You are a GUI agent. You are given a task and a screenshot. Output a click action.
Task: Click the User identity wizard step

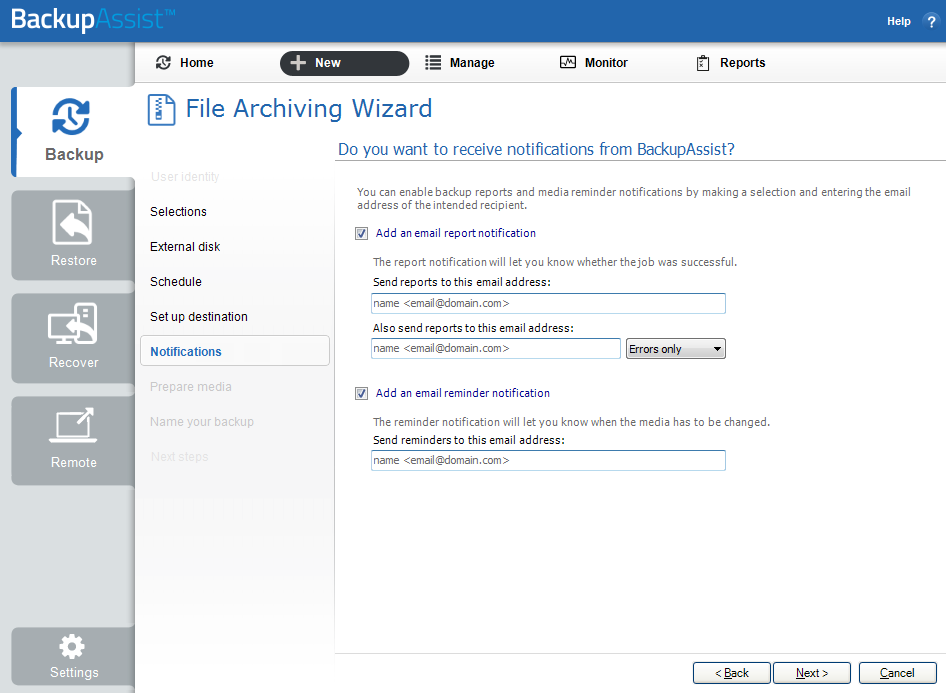(185, 177)
